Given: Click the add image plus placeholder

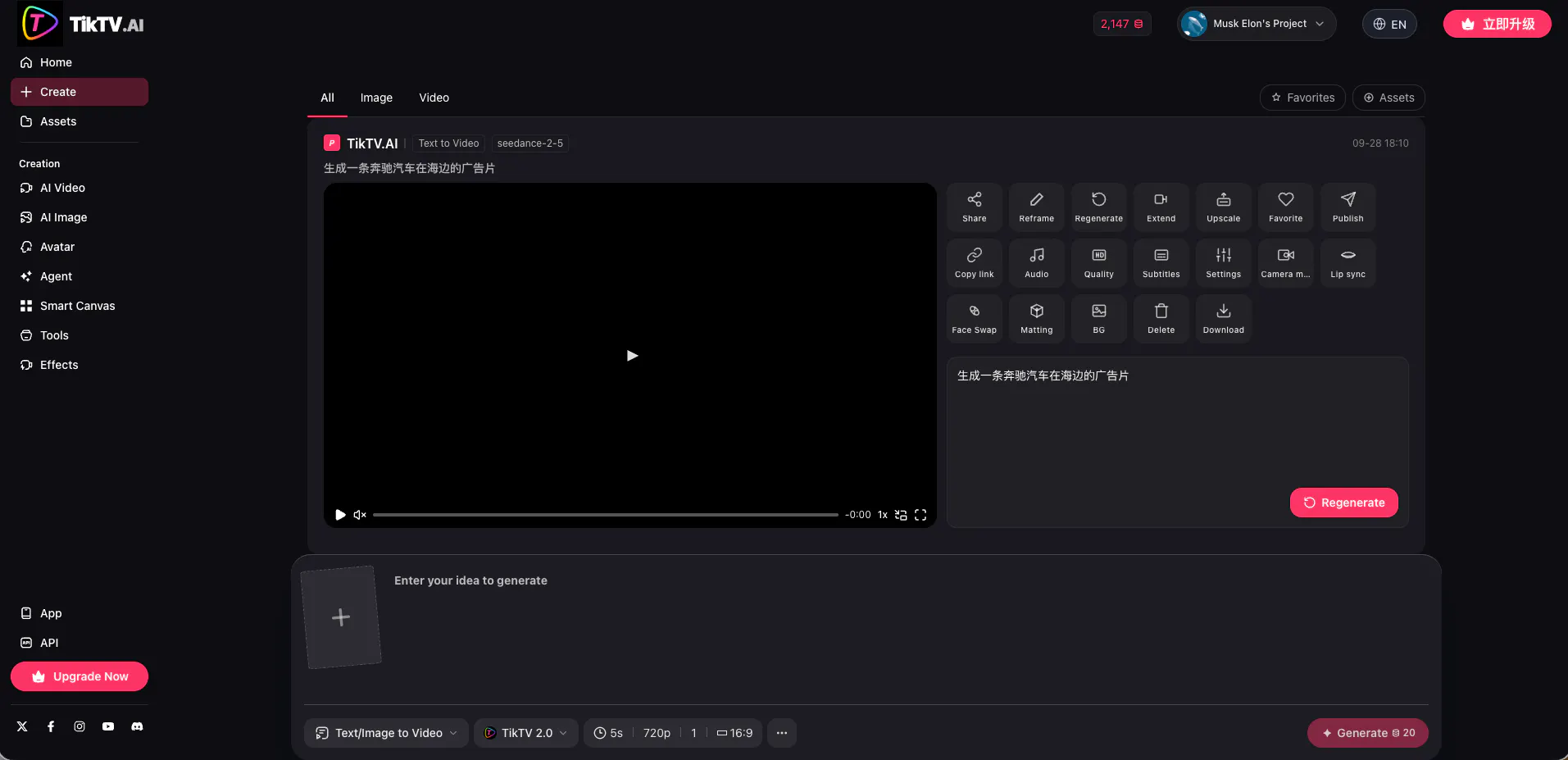Looking at the screenshot, I should (341, 617).
